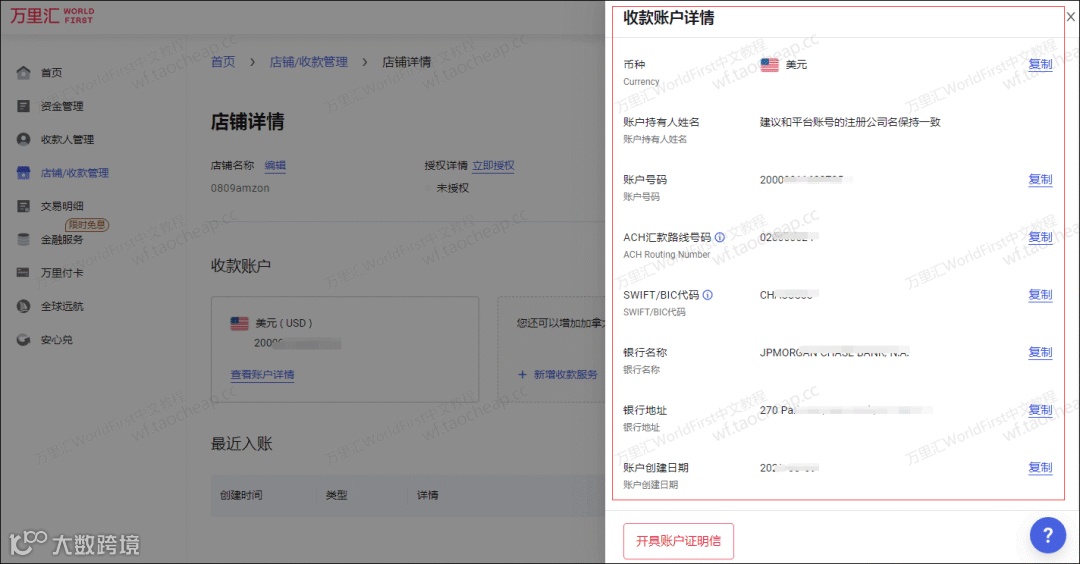Click the US flag on 美元 (USD) card
The height and width of the screenshot is (564, 1080).
click(x=240, y=323)
